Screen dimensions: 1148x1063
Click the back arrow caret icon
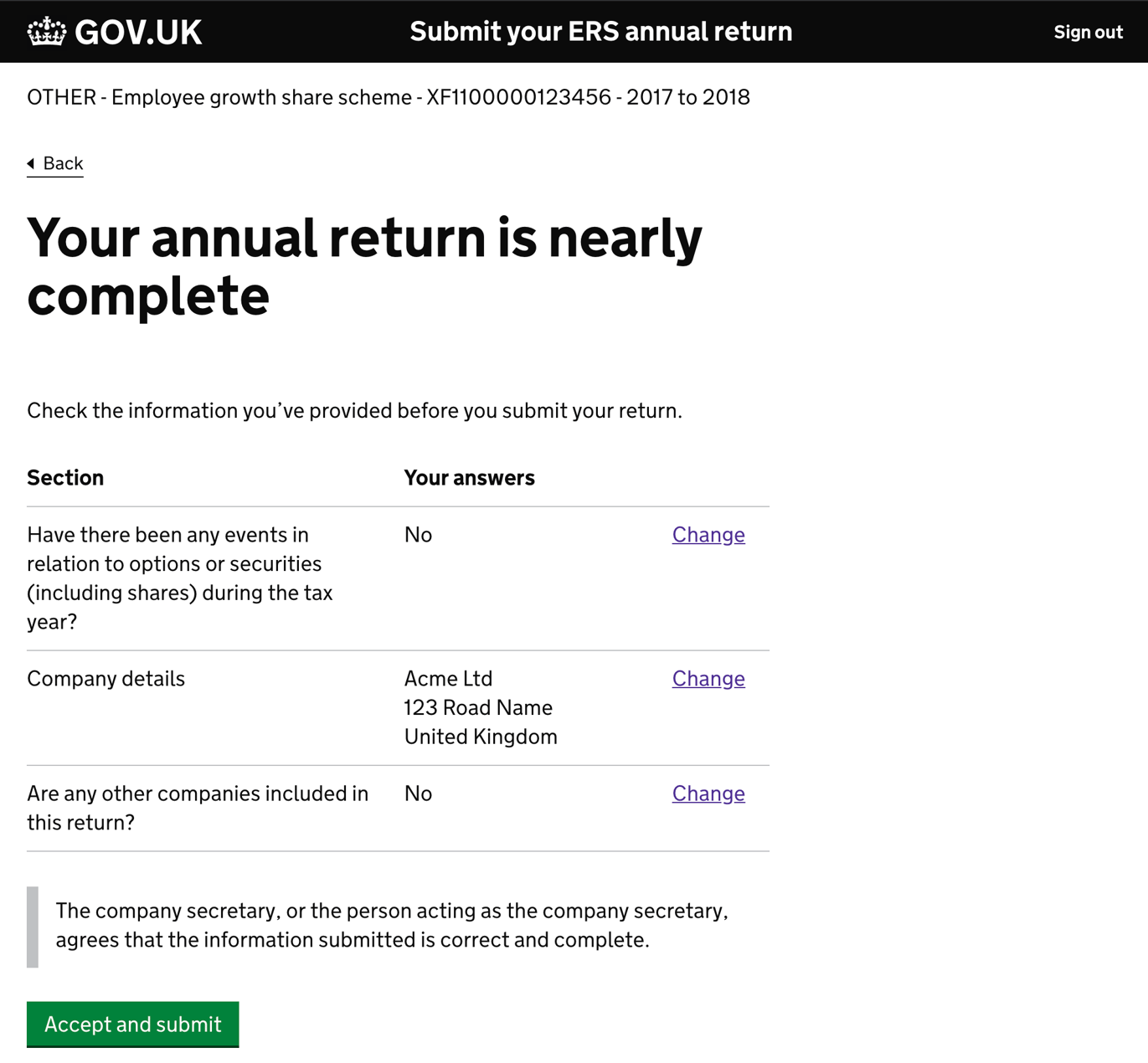[31, 163]
